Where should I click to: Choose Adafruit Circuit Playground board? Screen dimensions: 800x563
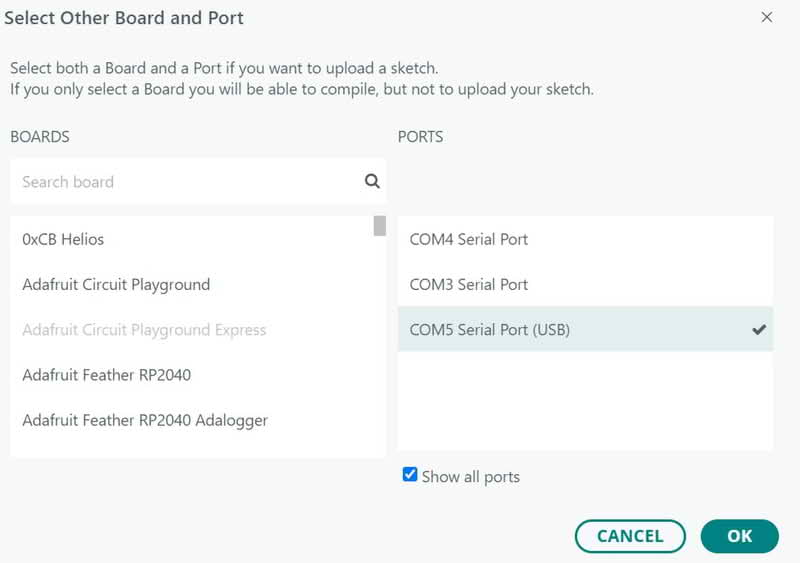click(116, 284)
